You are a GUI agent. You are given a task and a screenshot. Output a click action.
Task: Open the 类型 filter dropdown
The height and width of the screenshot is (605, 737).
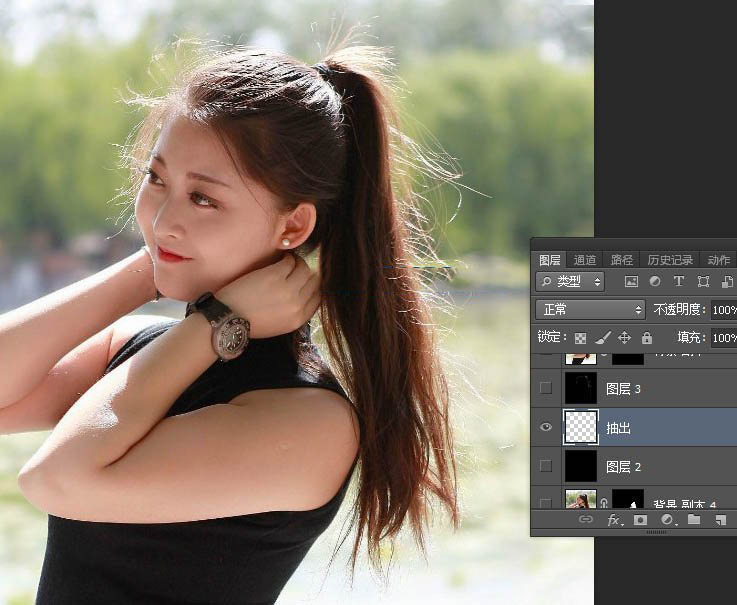coord(570,282)
